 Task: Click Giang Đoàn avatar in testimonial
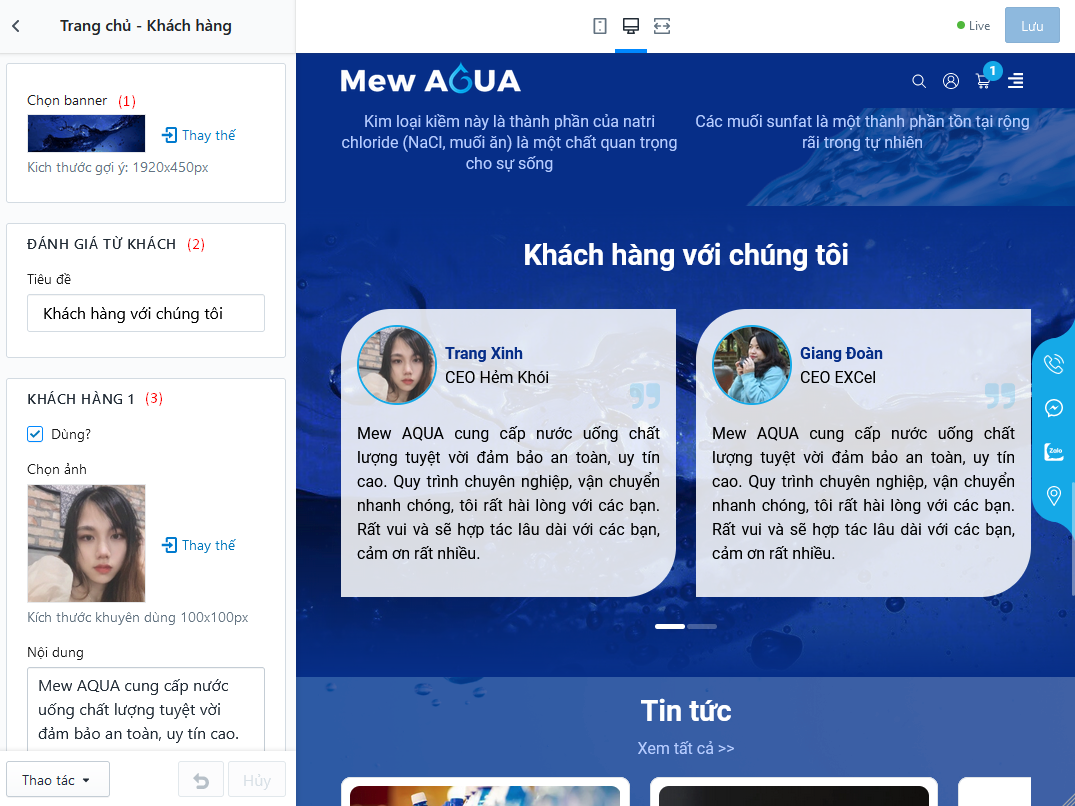point(751,365)
